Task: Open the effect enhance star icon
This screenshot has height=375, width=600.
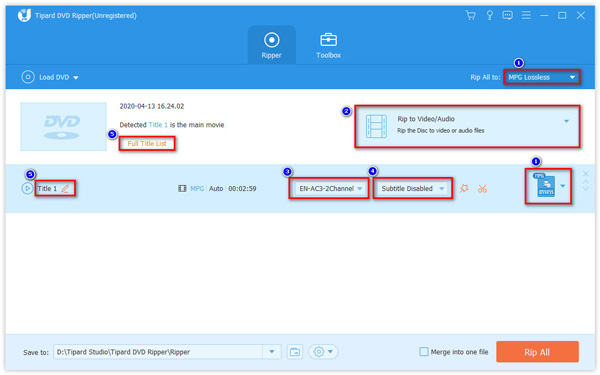Action: pyautogui.click(x=464, y=188)
